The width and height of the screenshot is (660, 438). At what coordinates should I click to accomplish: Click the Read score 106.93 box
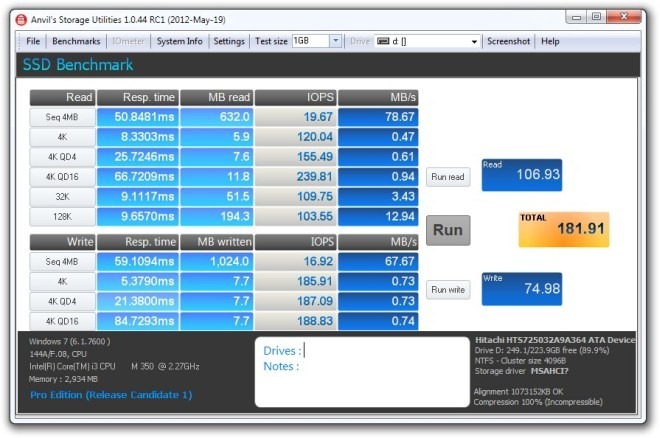[x=522, y=175]
